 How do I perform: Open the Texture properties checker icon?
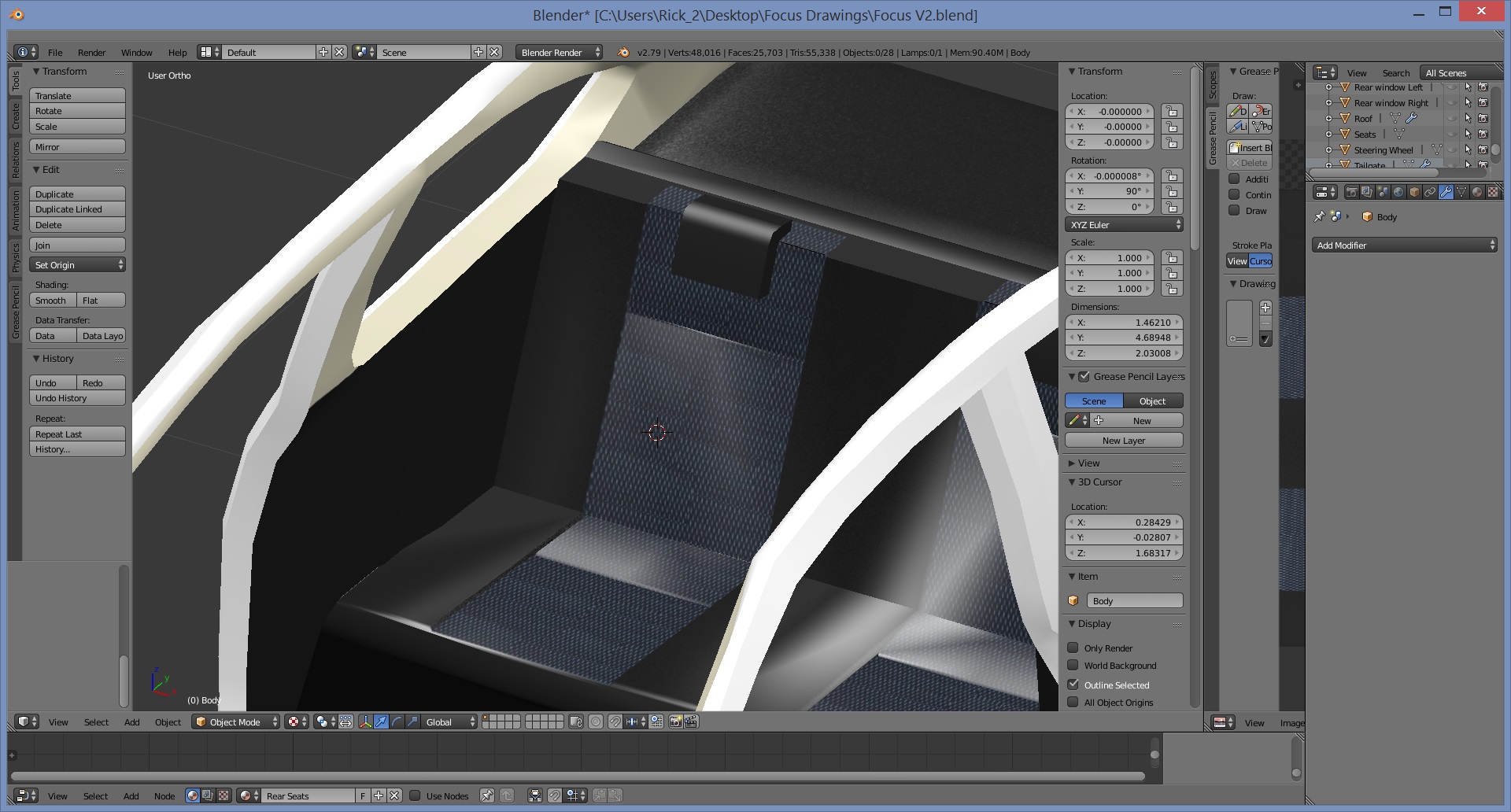(1493, 192)
